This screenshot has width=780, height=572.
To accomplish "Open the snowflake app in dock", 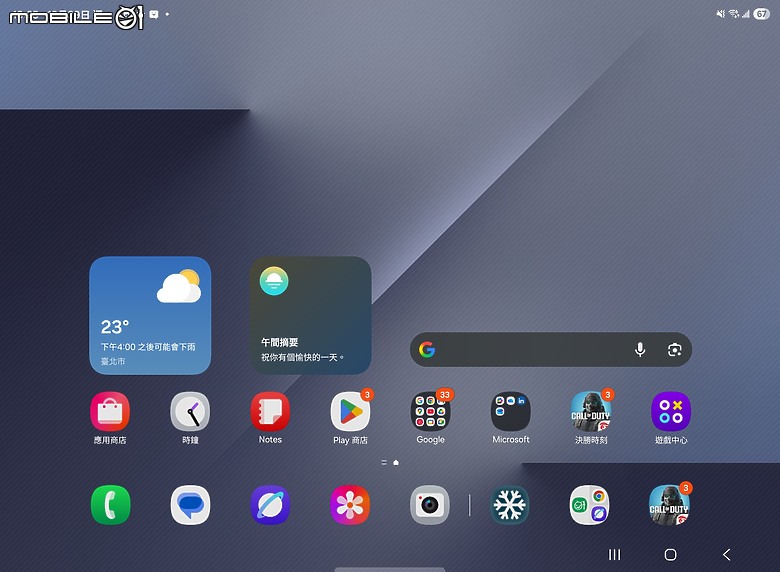I will point(509,505).
